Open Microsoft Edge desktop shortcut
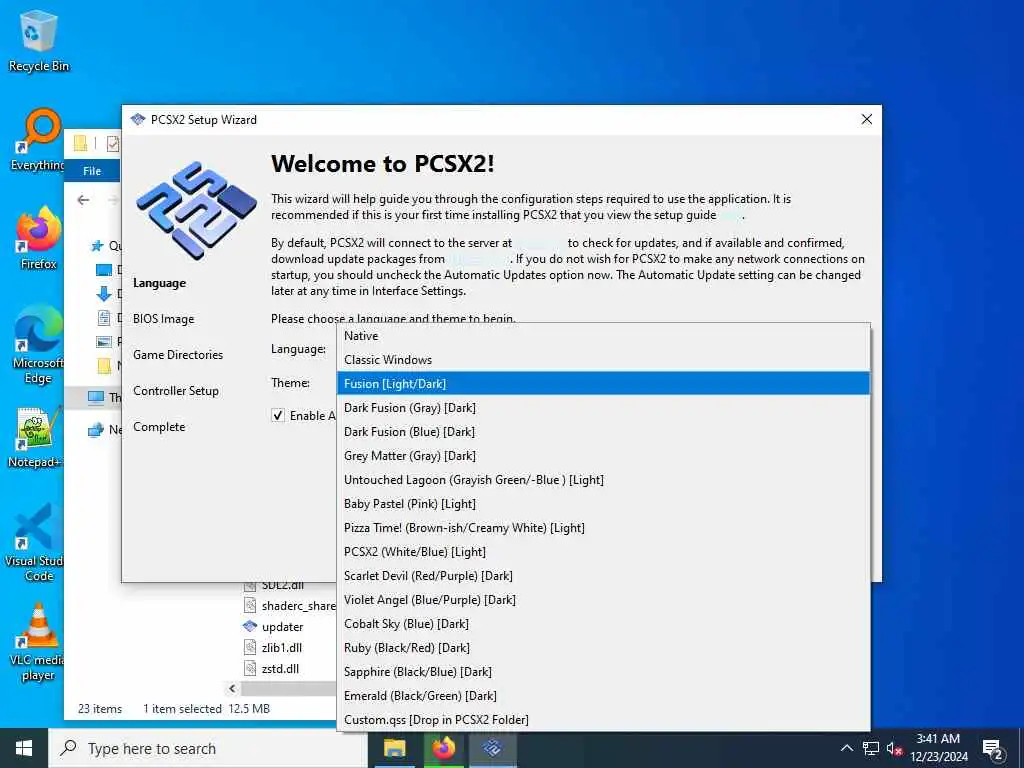Viewport: 1024px width, 768px height. click(x=39, y=345)
